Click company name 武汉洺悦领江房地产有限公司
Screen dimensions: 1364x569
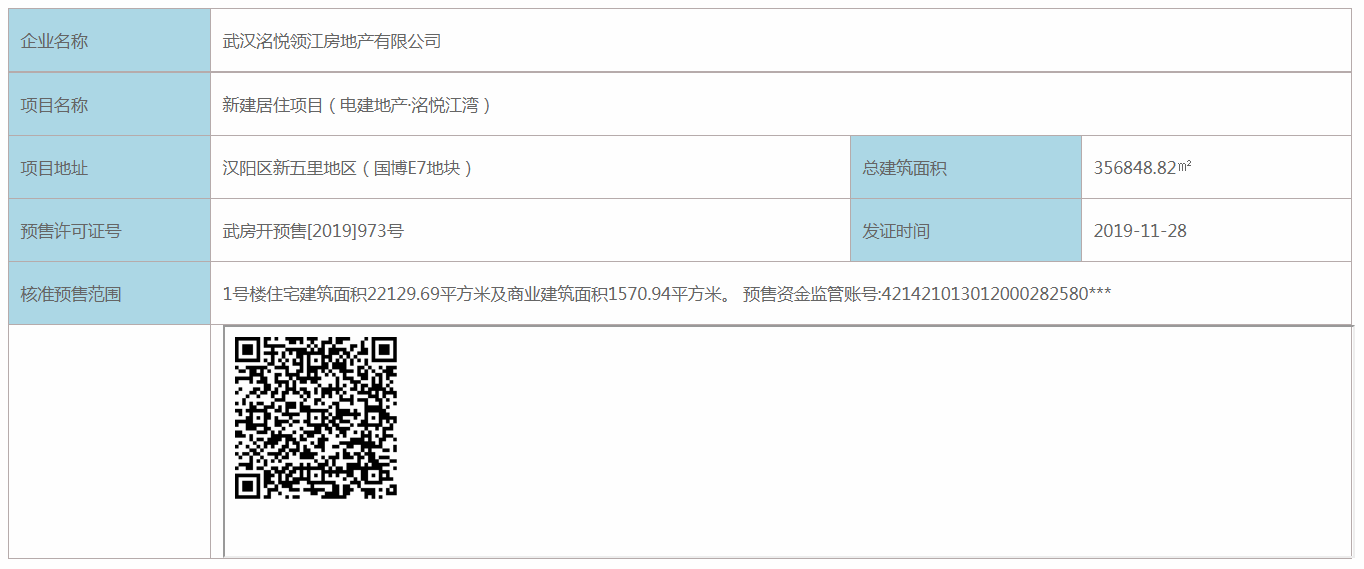[331, 41]
